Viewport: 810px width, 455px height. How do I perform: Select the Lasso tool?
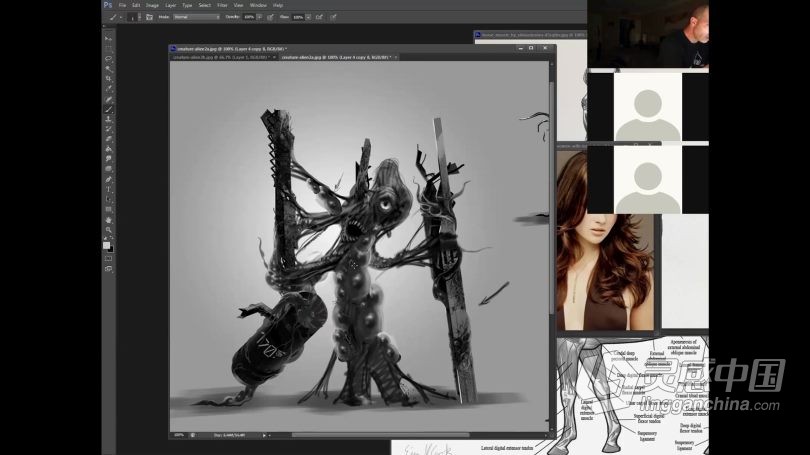point(108,59)
